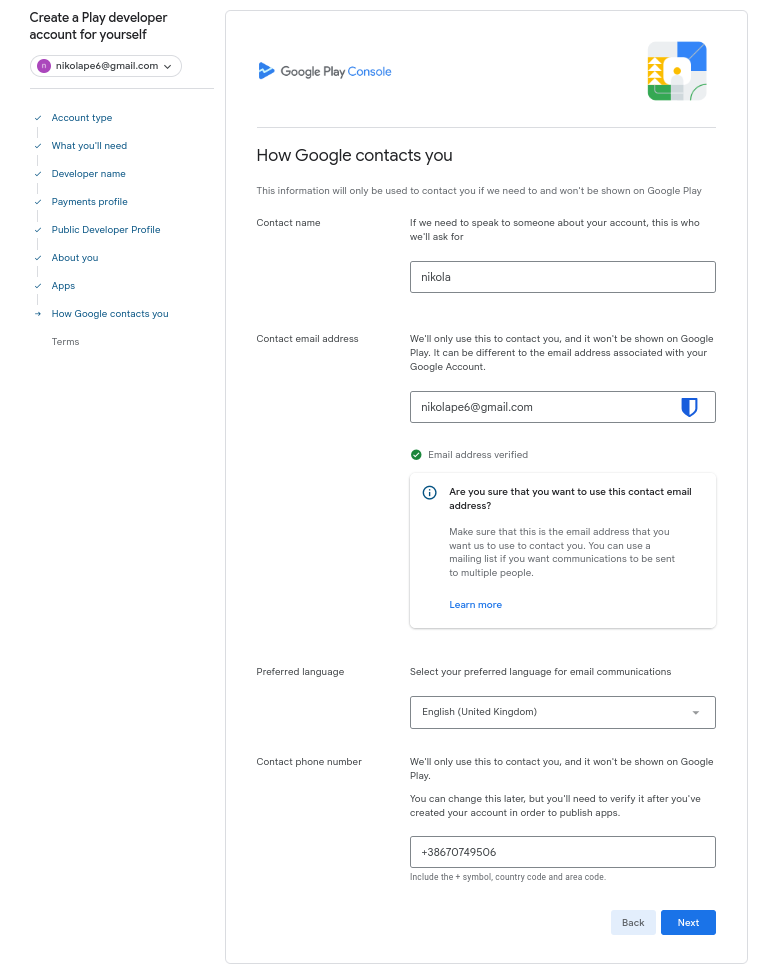Open the account switcher dropdown
The width and height of the screenshot is (765, 979).
(106, 66)
